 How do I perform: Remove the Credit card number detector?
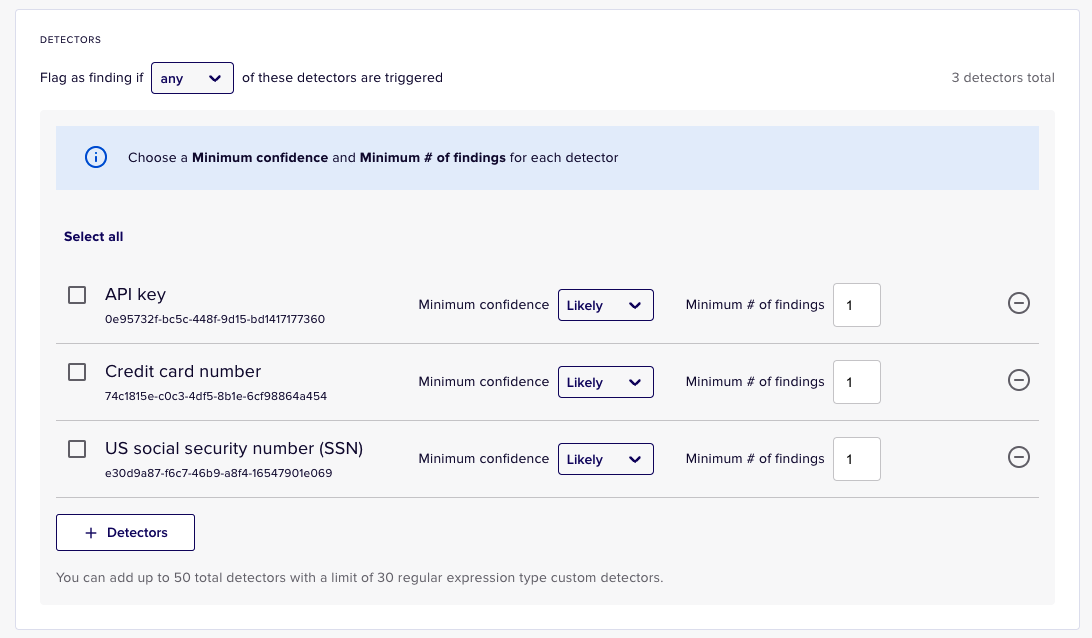[1018, 380]
